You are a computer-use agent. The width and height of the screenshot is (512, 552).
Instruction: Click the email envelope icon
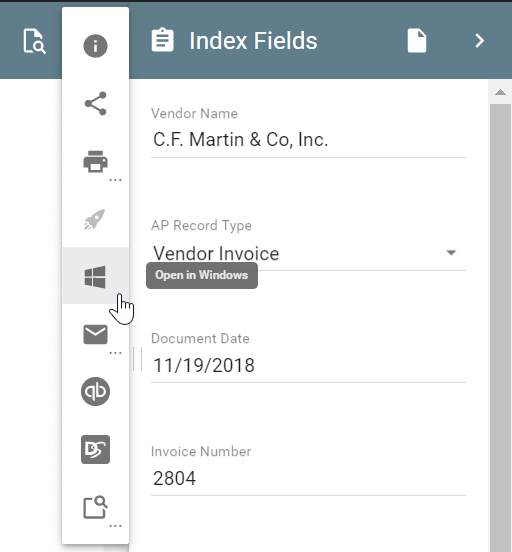coord(95,334)
